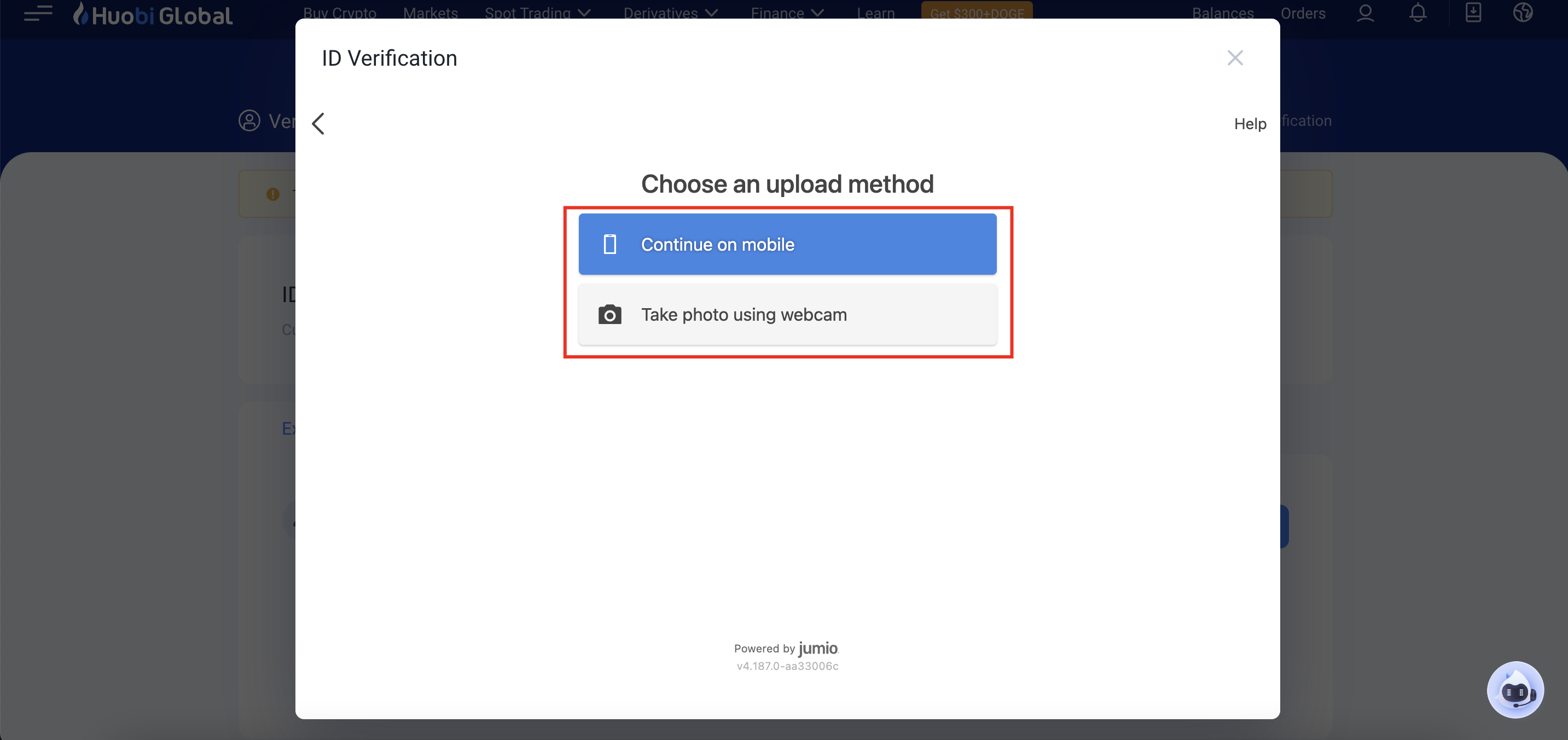Click the back arrow in verification dialog
Screen dimensions: 1568x740
[318, 124]
